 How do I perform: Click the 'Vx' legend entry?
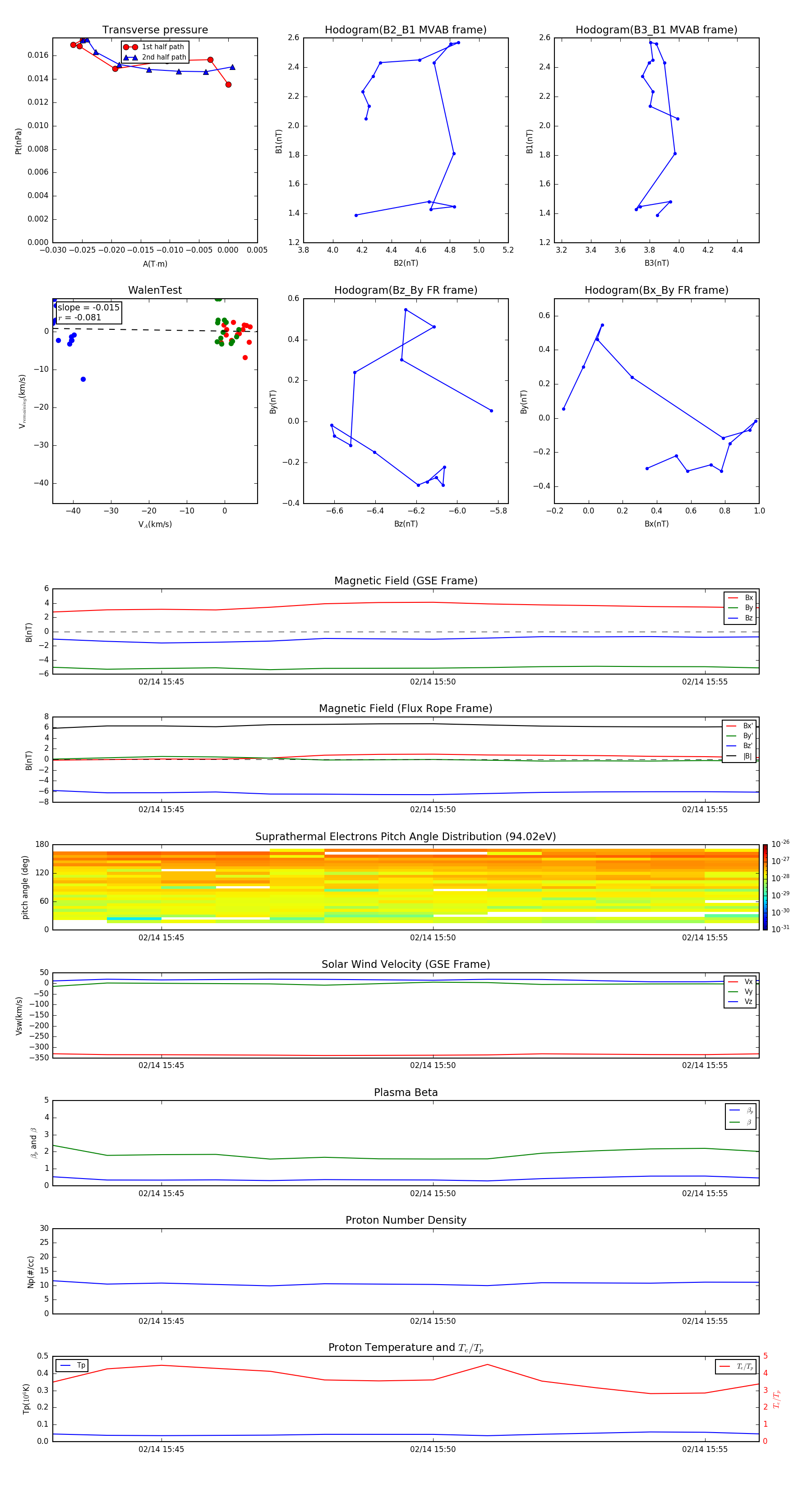(x=740, y=982)
